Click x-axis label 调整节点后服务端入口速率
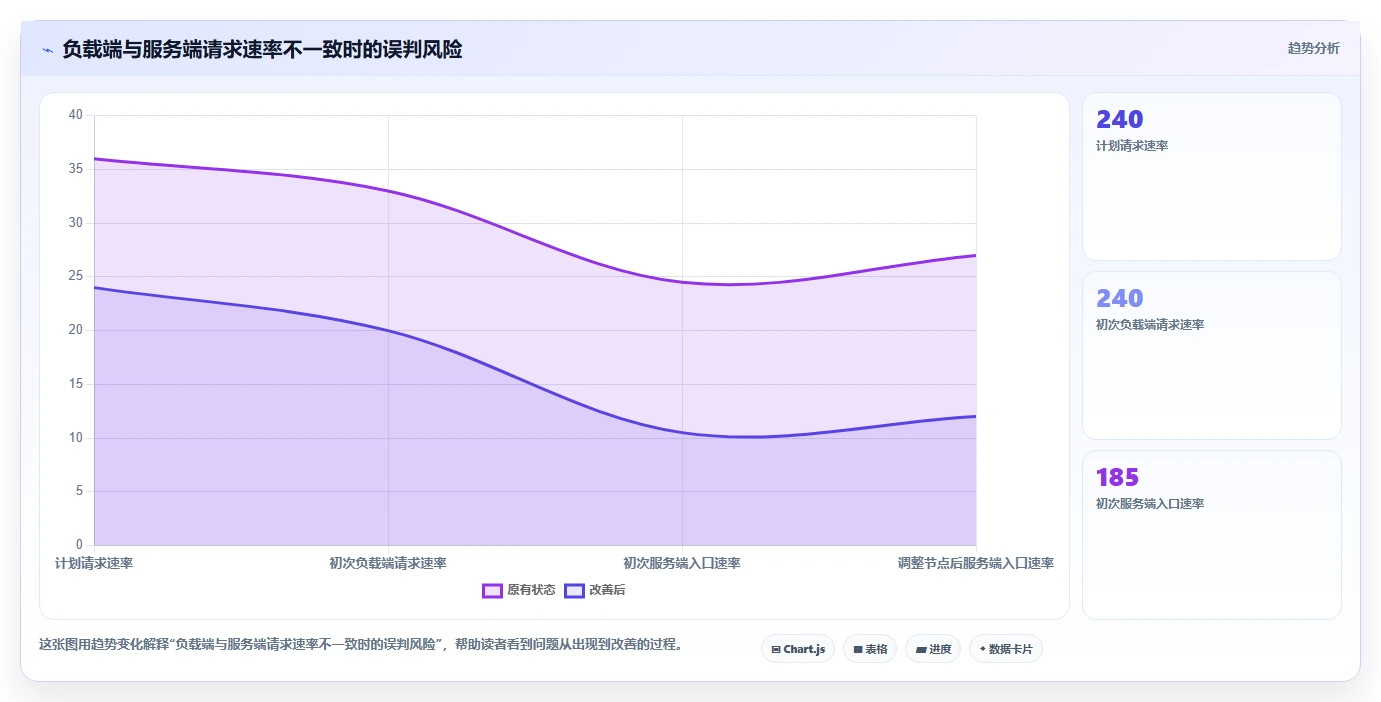 [976, 564]
